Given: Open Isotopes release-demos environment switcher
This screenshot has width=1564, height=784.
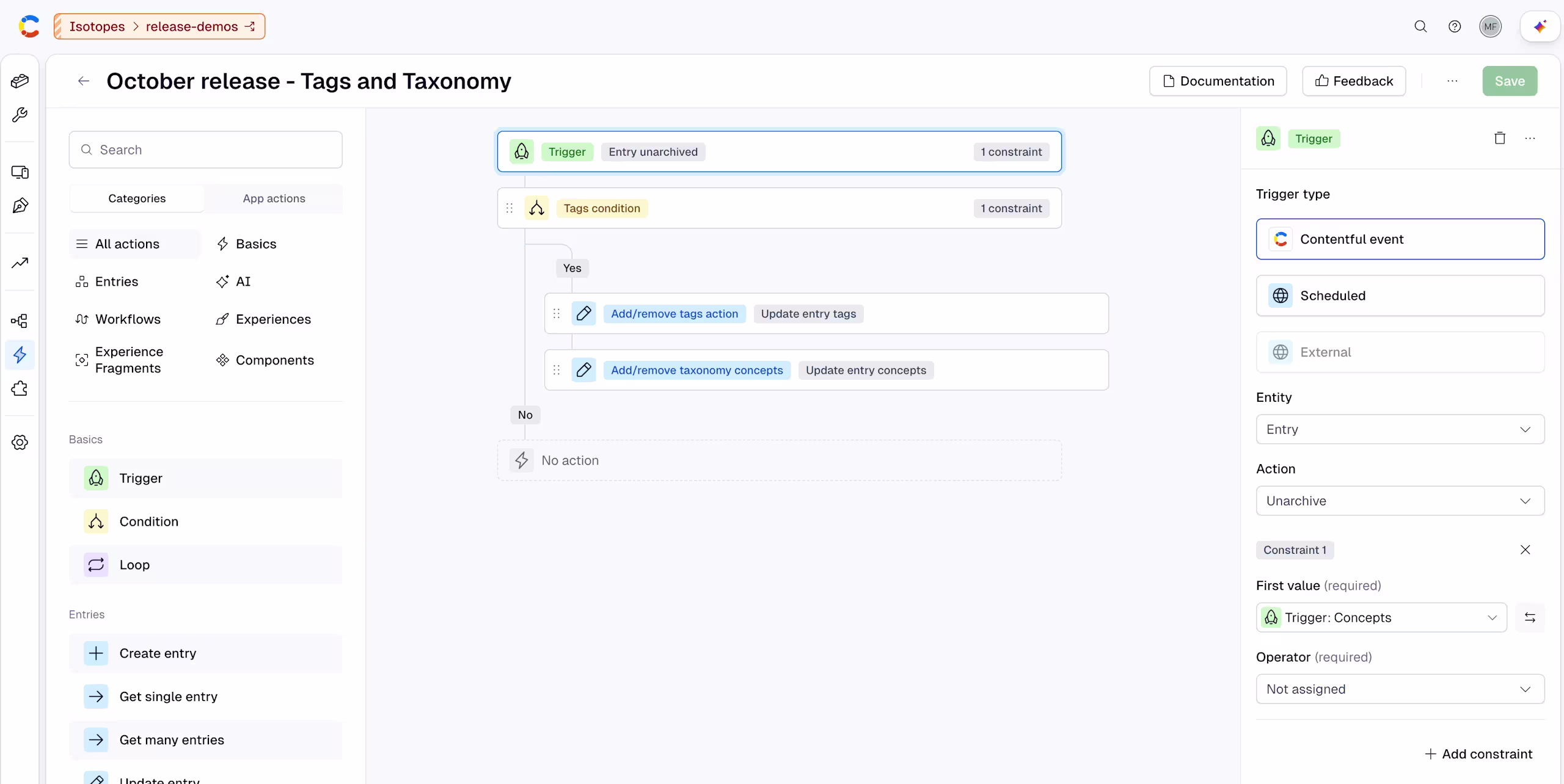Looking at the screenshot, I should coord(159,26).
